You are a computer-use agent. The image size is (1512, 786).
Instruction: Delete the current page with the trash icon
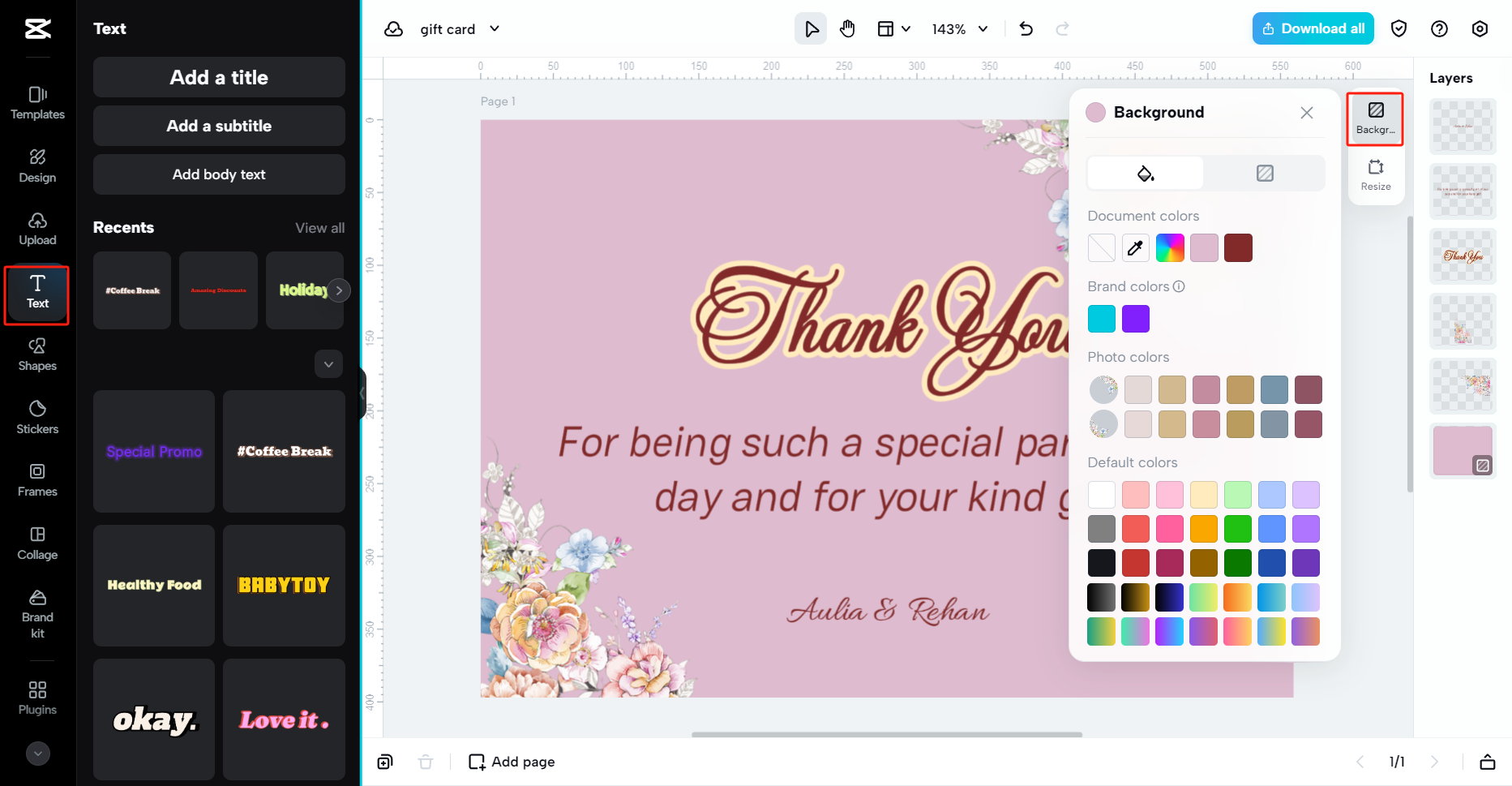click(426, 762)
